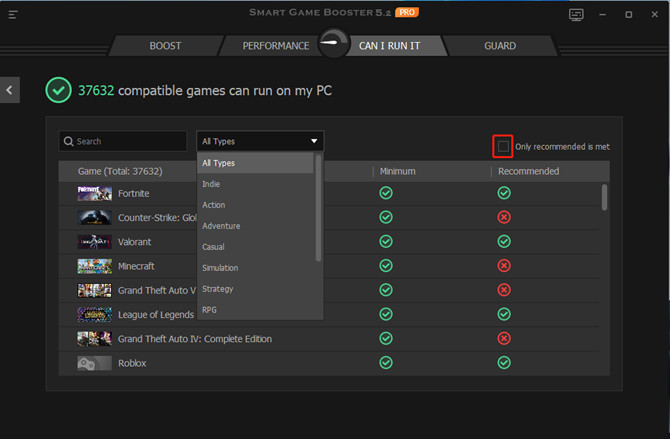Select the Roblox game name

coord(132,363)
